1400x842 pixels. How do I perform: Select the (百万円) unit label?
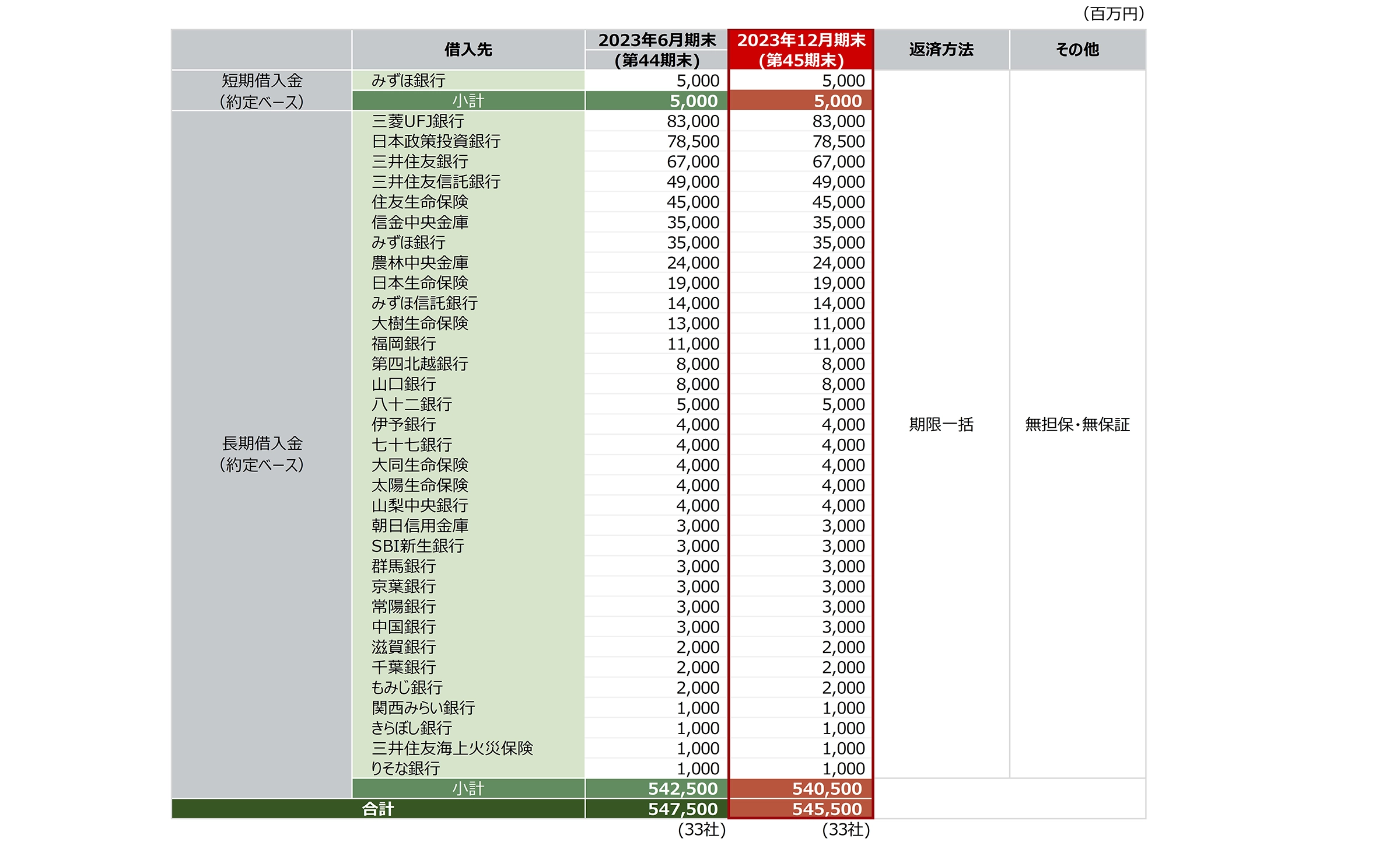1114,13
